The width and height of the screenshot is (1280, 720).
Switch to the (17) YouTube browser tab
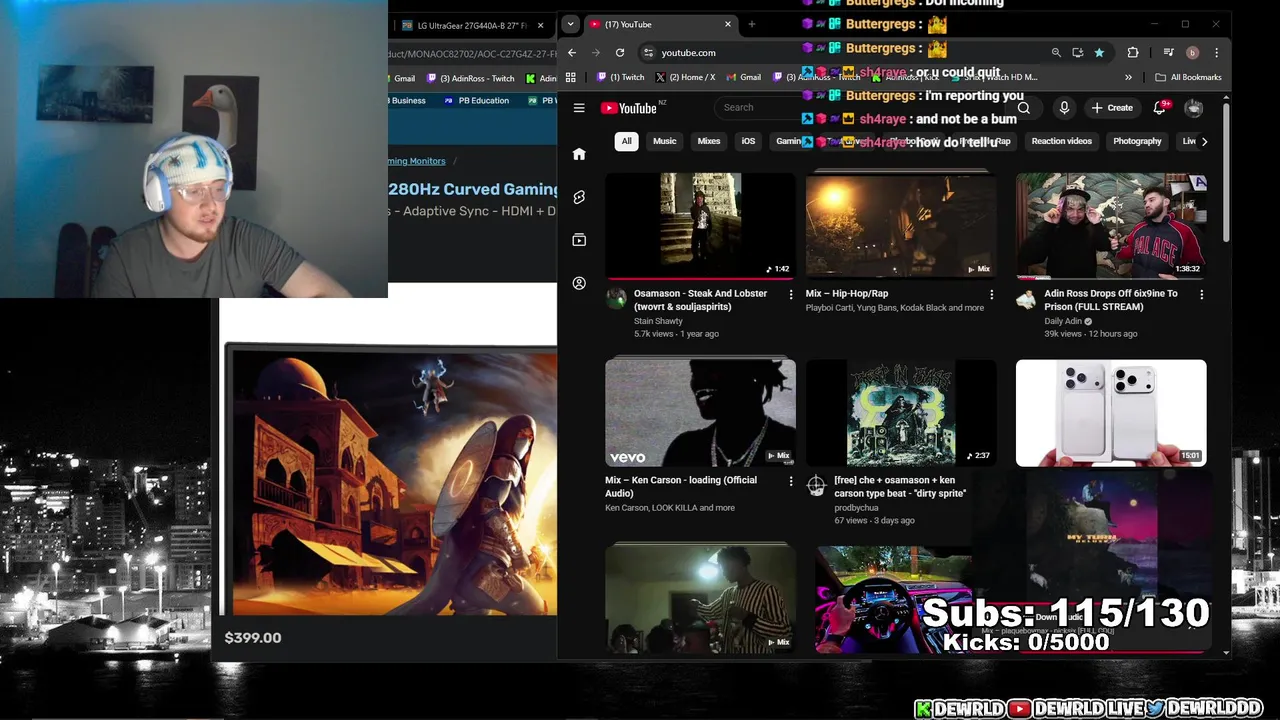(x=661, y=24)
